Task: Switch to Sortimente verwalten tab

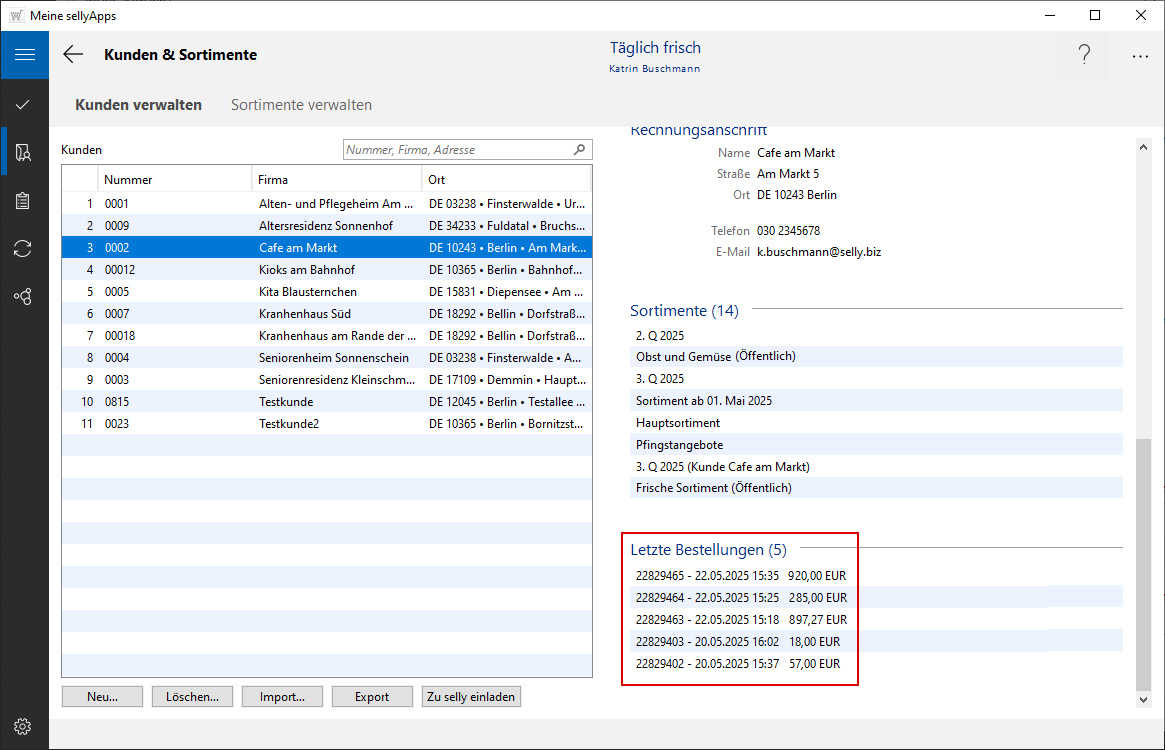Action: click(301, 105)
